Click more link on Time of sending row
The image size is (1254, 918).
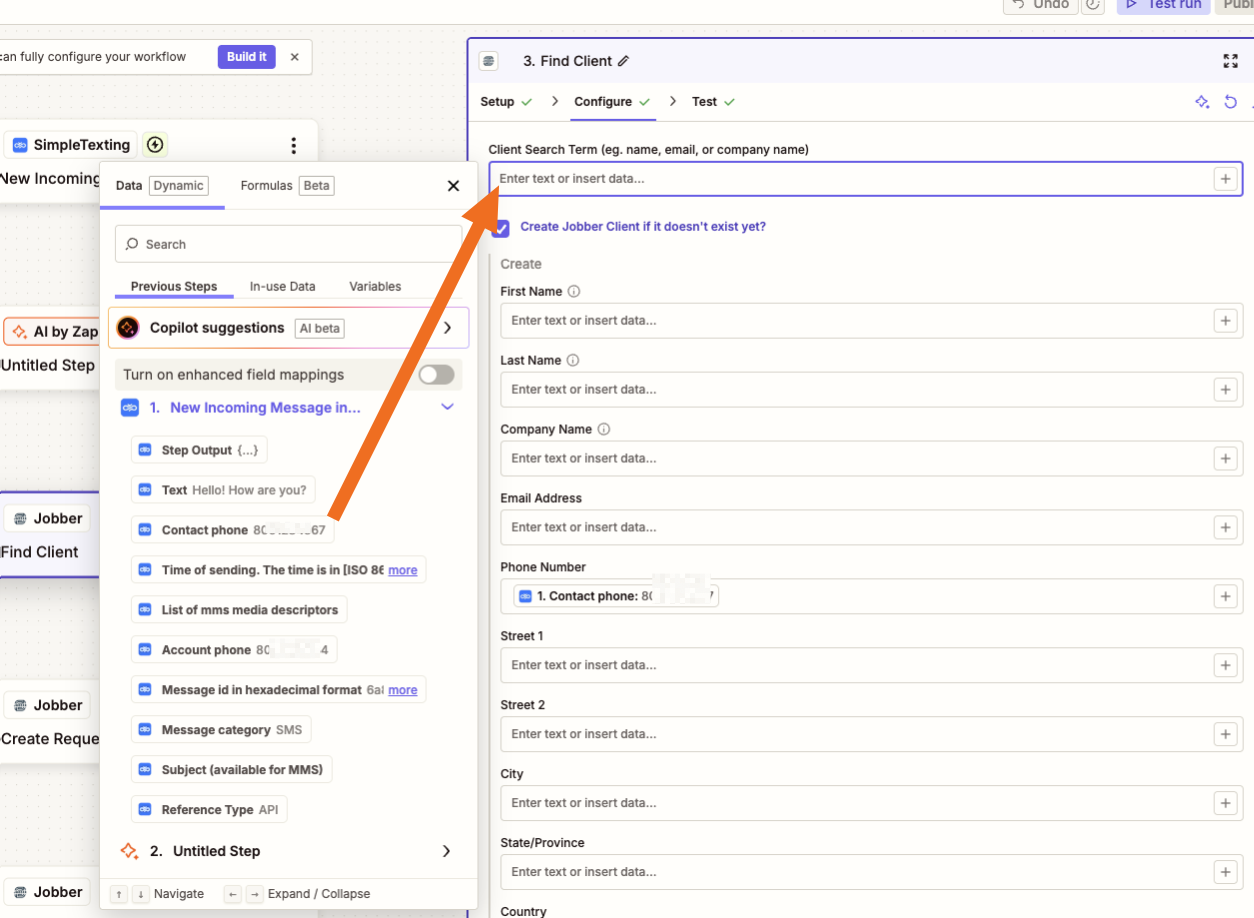point(403,571)
